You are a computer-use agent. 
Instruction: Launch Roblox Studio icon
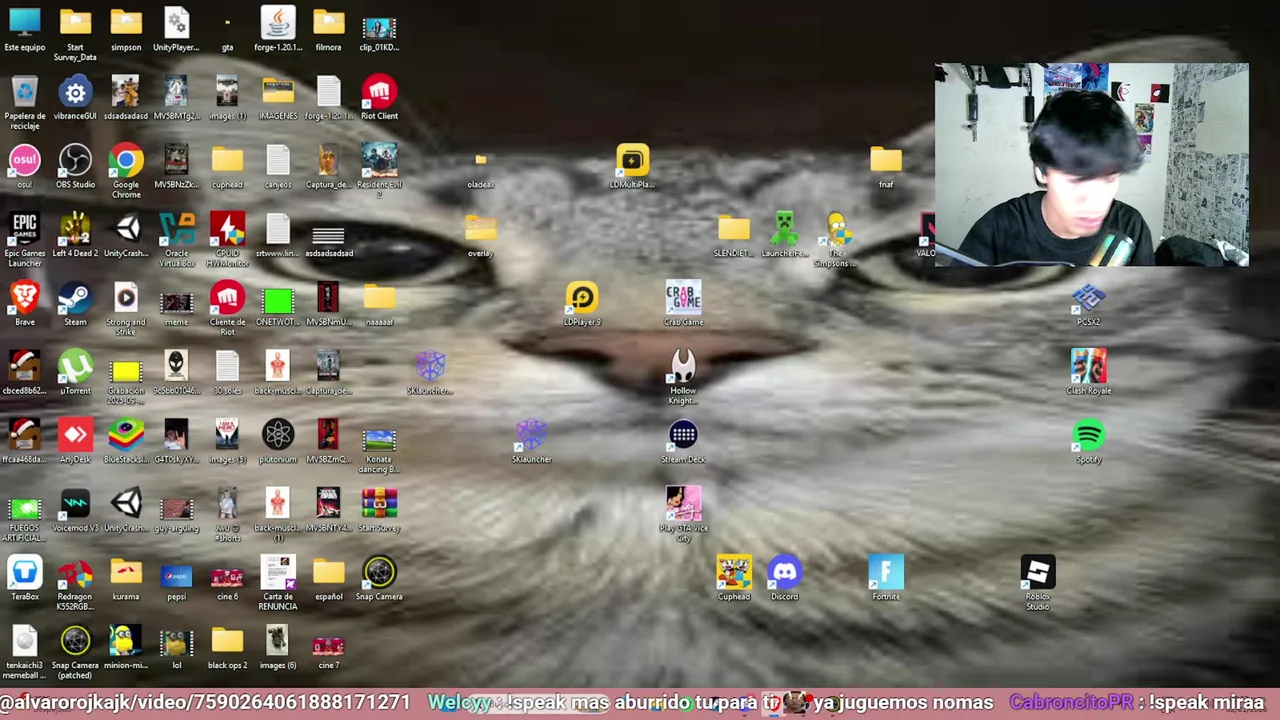(x=1038, y=584)
